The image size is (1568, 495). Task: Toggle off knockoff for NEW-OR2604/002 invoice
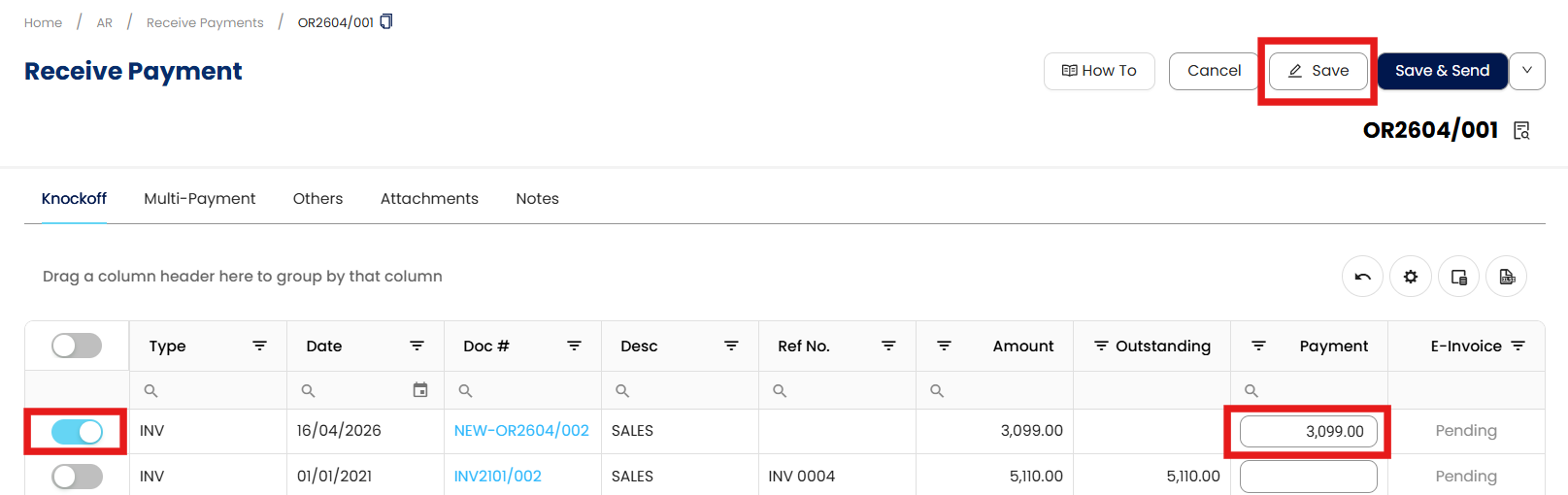pos(77,431)
